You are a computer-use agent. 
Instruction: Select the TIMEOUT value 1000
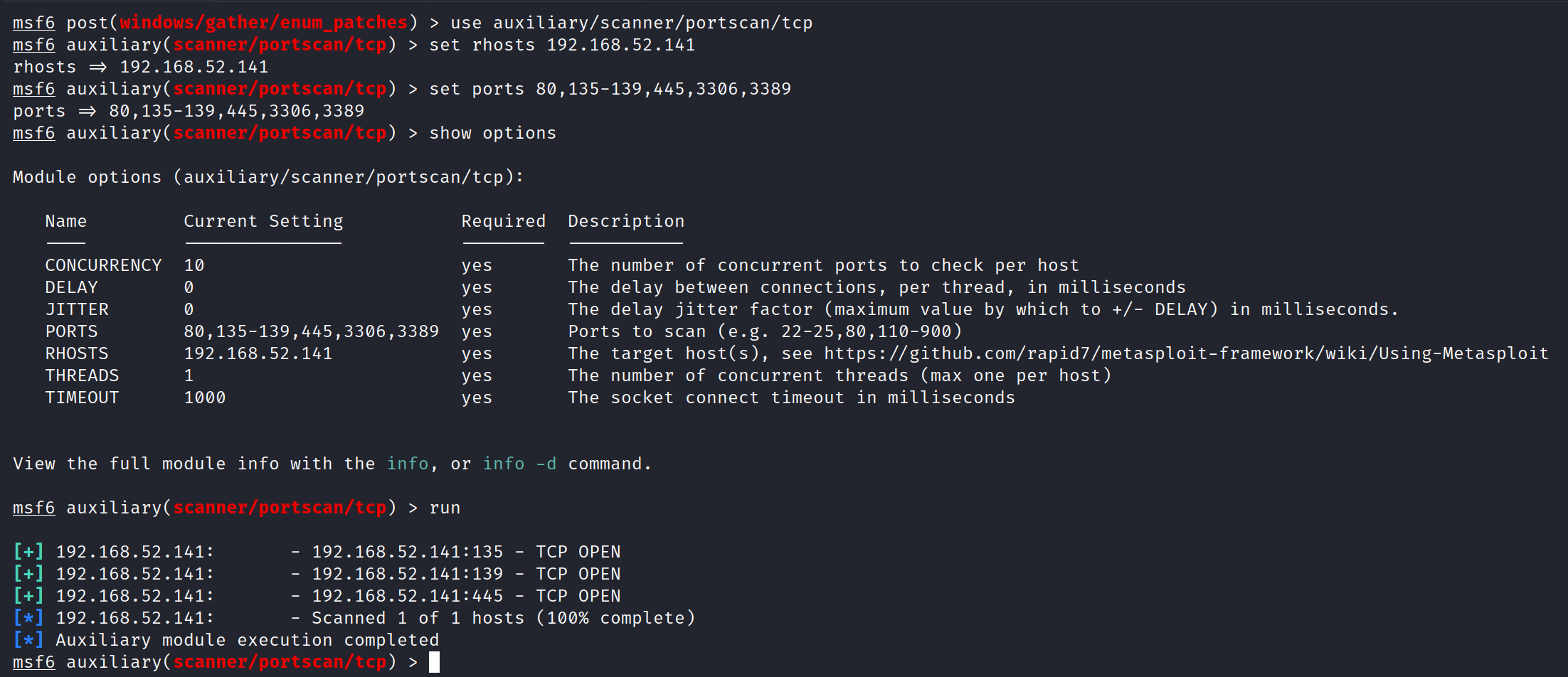point(205,398)
